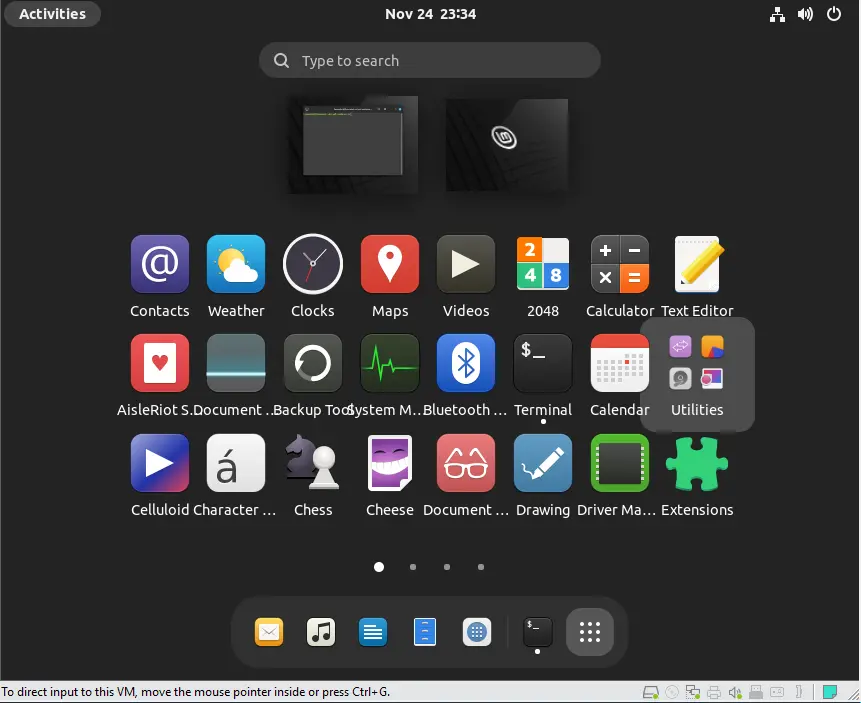Toggle the Show Applications grid button

590,632
